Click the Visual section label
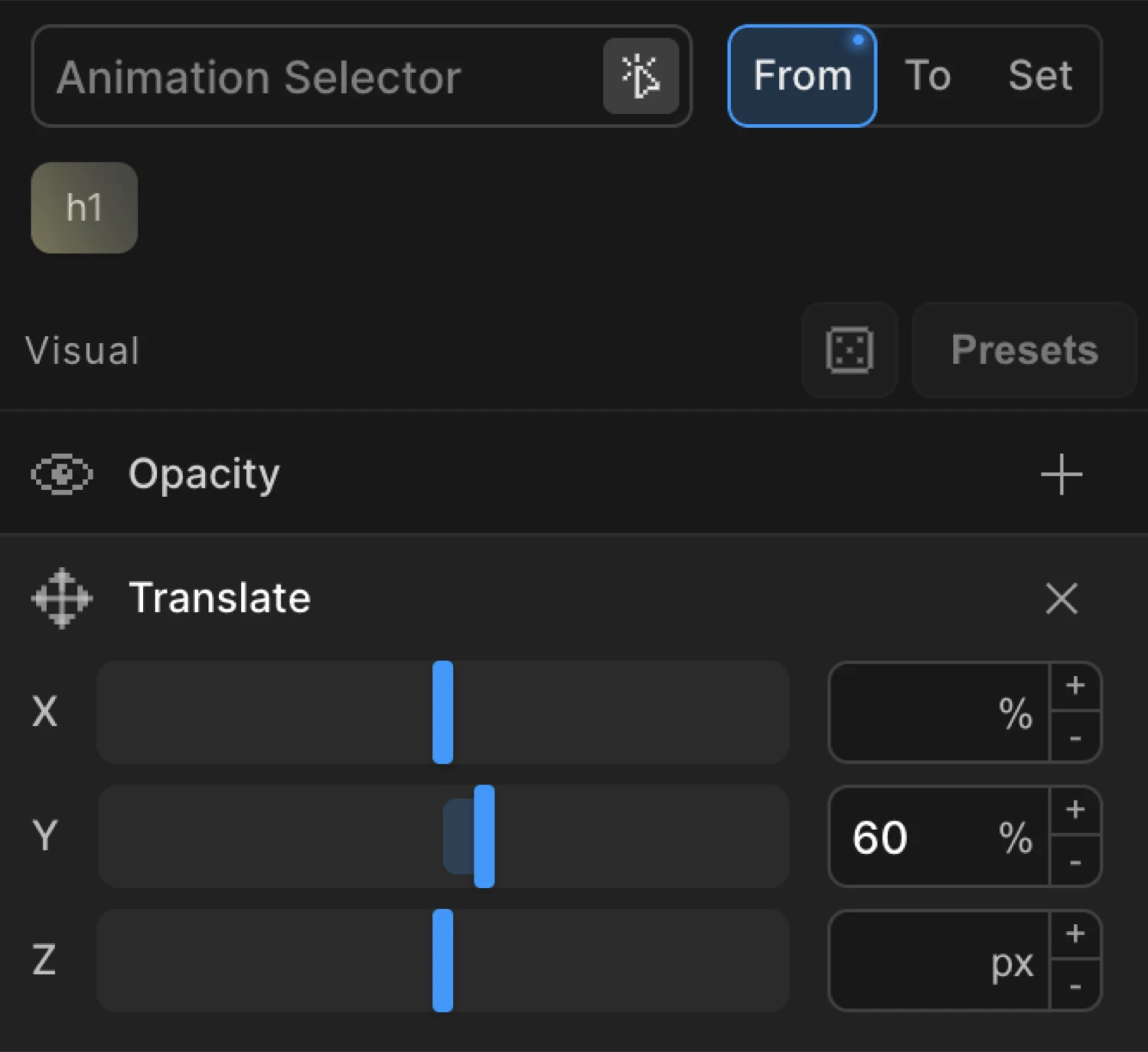The width and height of the screenshot is (1148, 1052). pyautogui.click(x=82, y=350)
